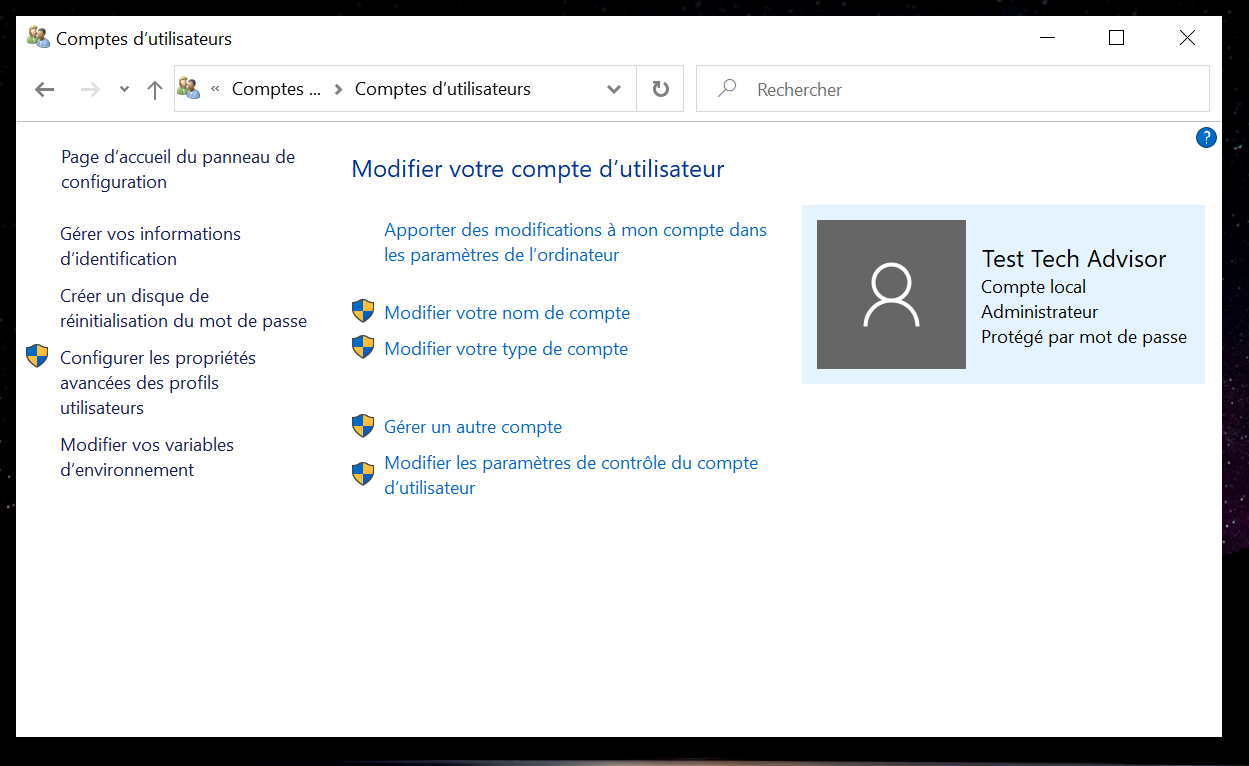Viewport: 1249px width, 766px height.
Task: Click the magnifier icon in search box
Action: [x=727, y=89]
